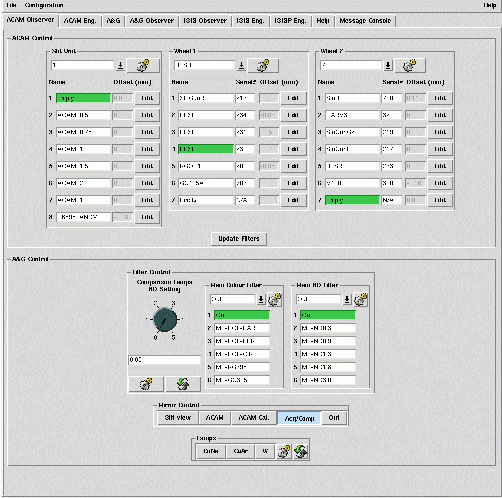Click the Main Colour Filter gear icon

tap(274, 300)
